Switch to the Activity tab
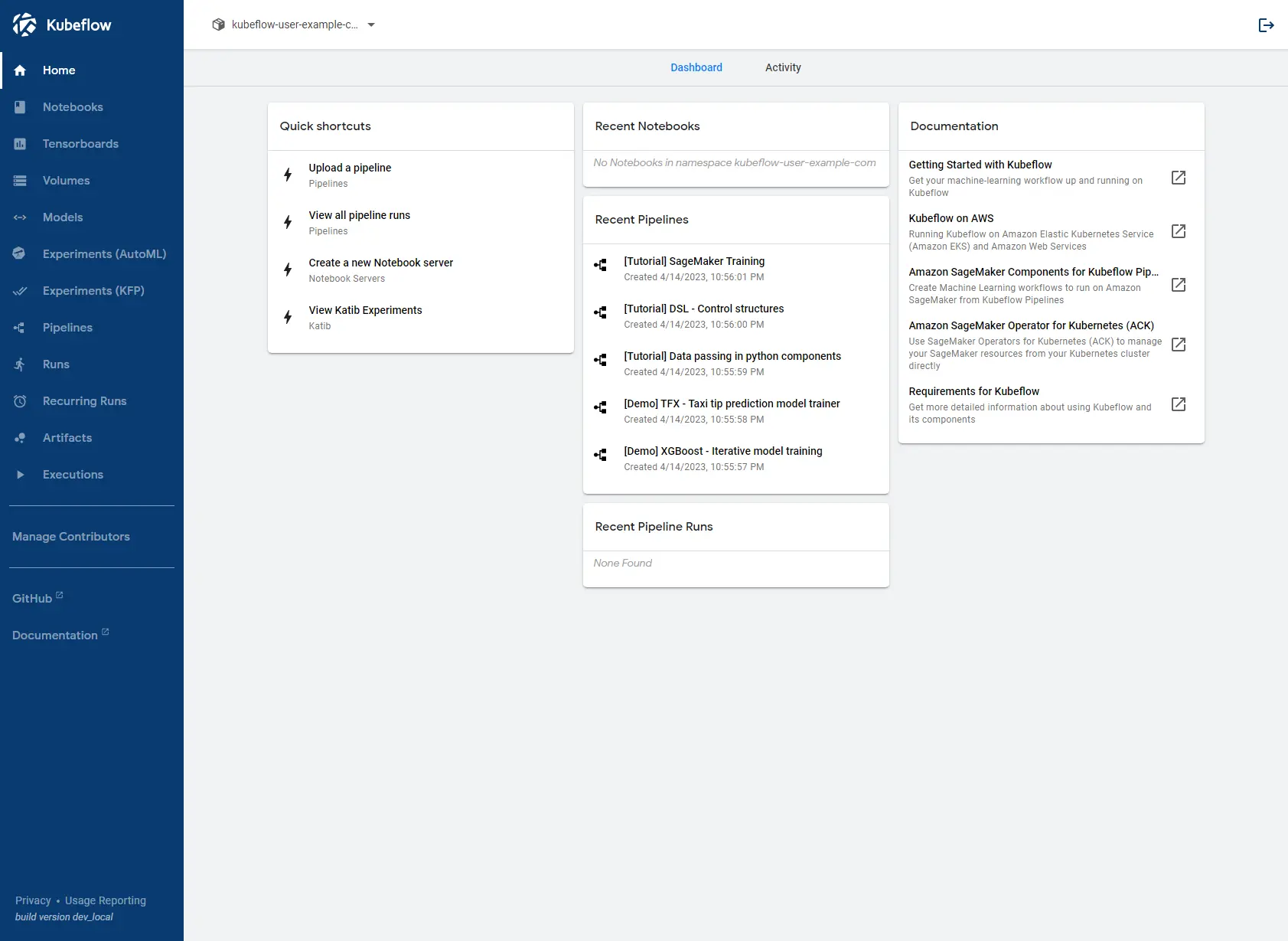The width and height of the screenshot is (1288, 941). (783, 67)
